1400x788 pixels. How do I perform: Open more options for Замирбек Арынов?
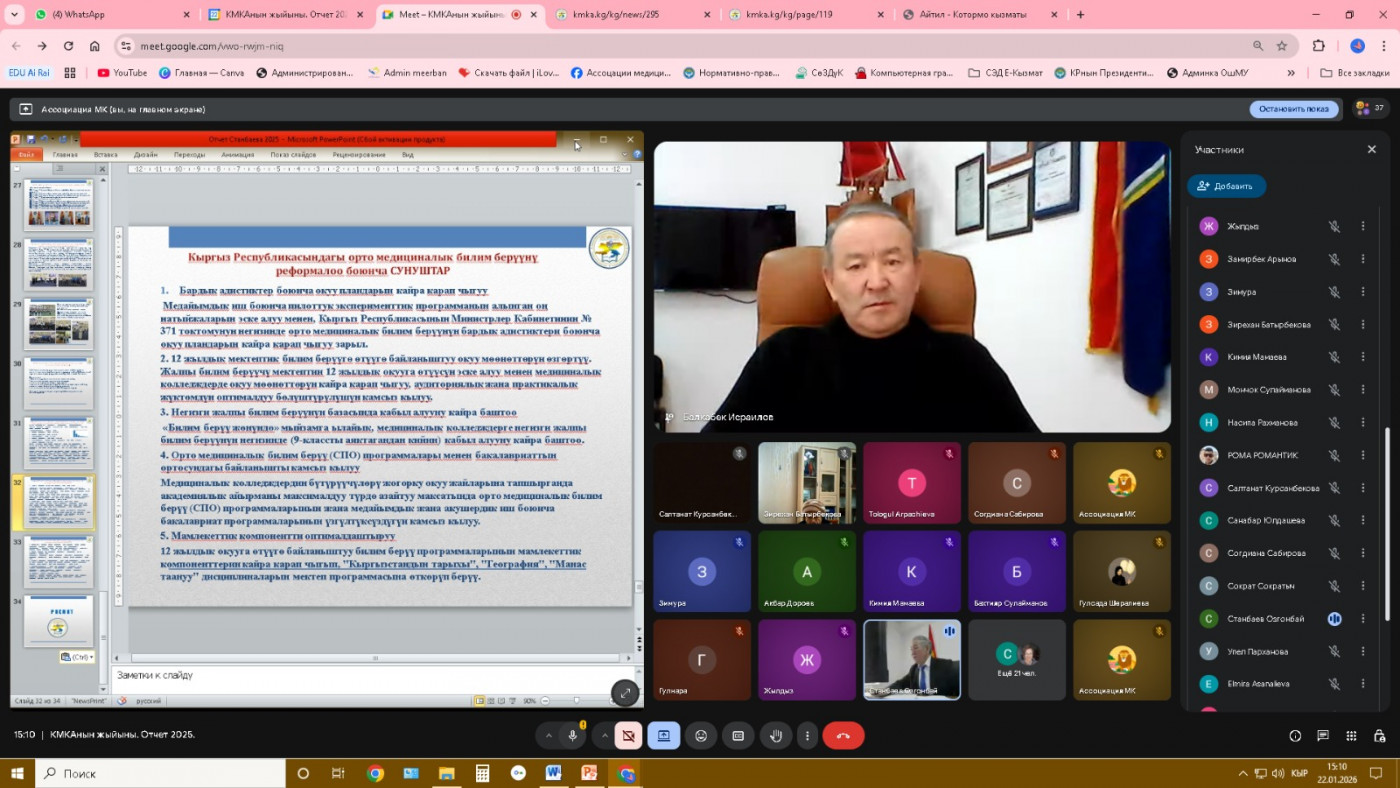click(1362, 259)
